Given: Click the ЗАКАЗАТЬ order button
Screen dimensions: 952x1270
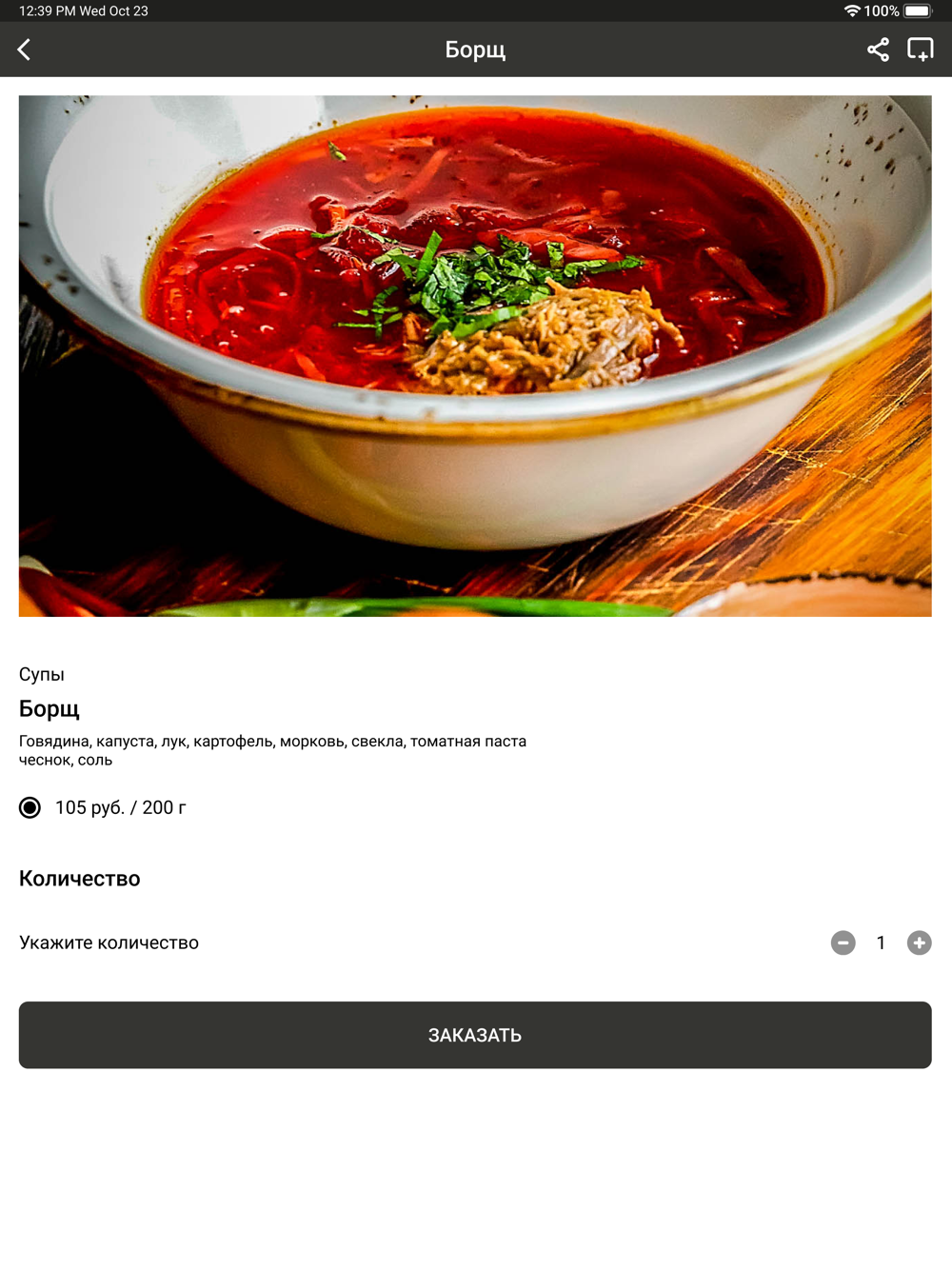Looking at the screenshot, I should pos(475,1035).
